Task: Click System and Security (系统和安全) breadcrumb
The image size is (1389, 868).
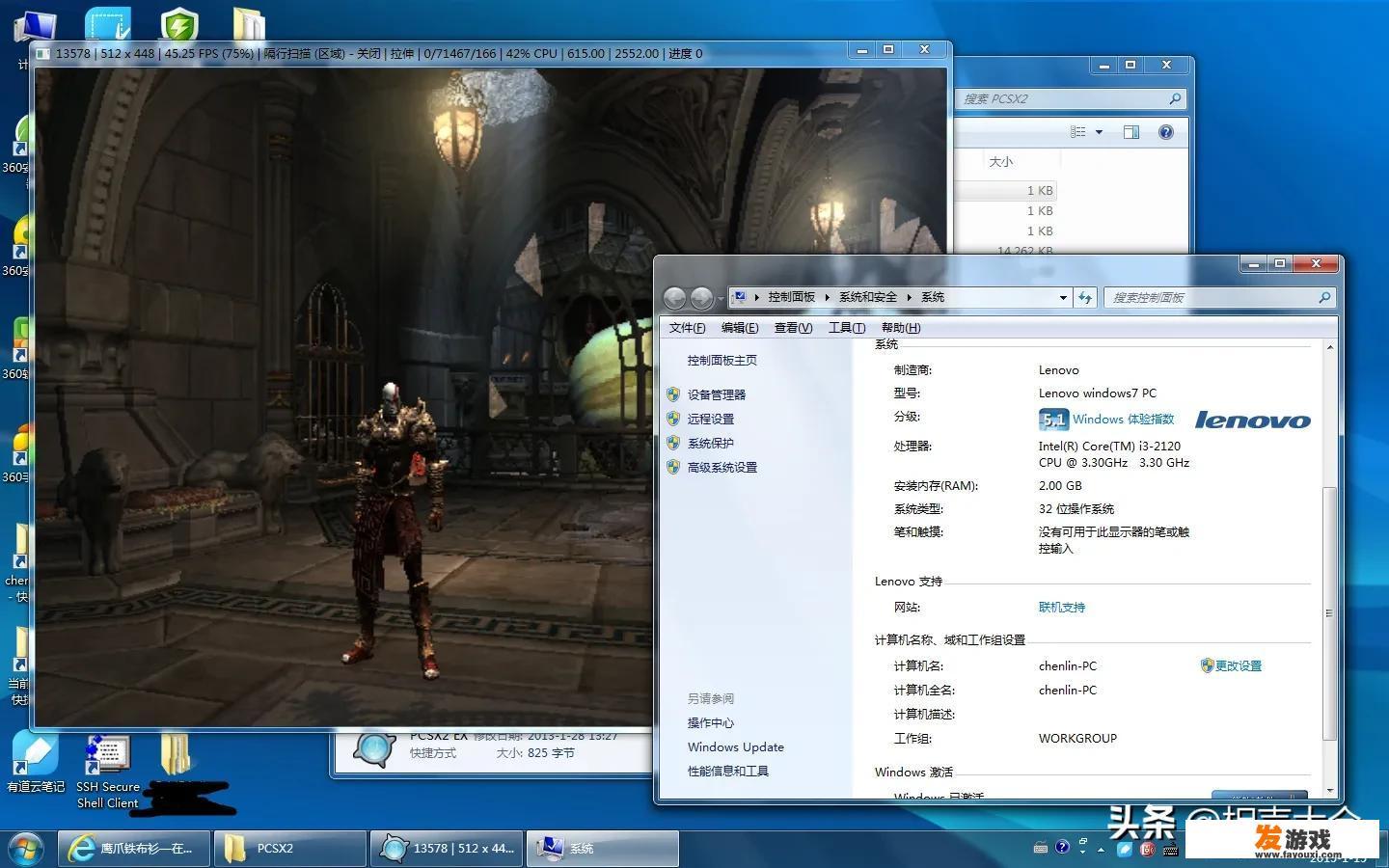Action: 868,297
